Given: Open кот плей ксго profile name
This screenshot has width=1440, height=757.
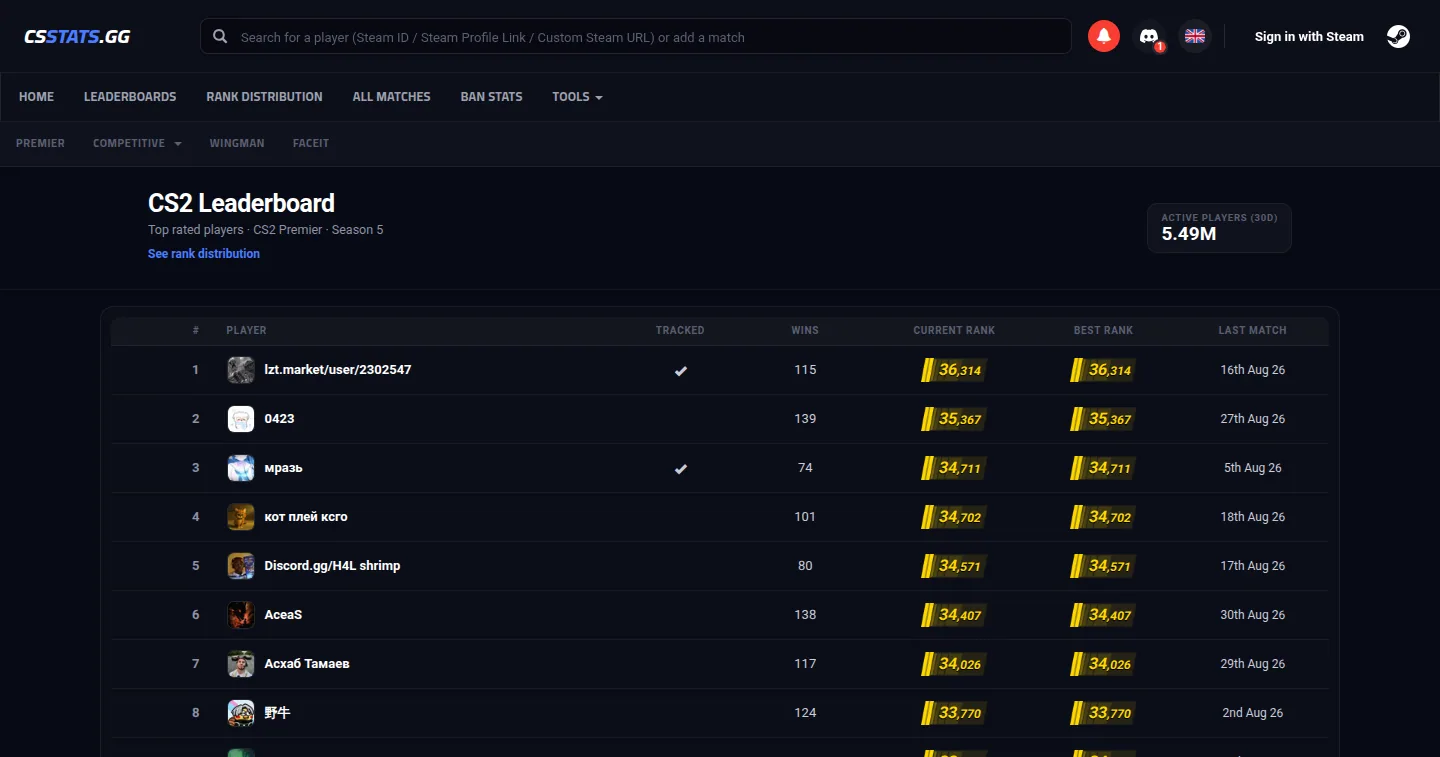Looking at the screenshot, I should pos(306,517).
